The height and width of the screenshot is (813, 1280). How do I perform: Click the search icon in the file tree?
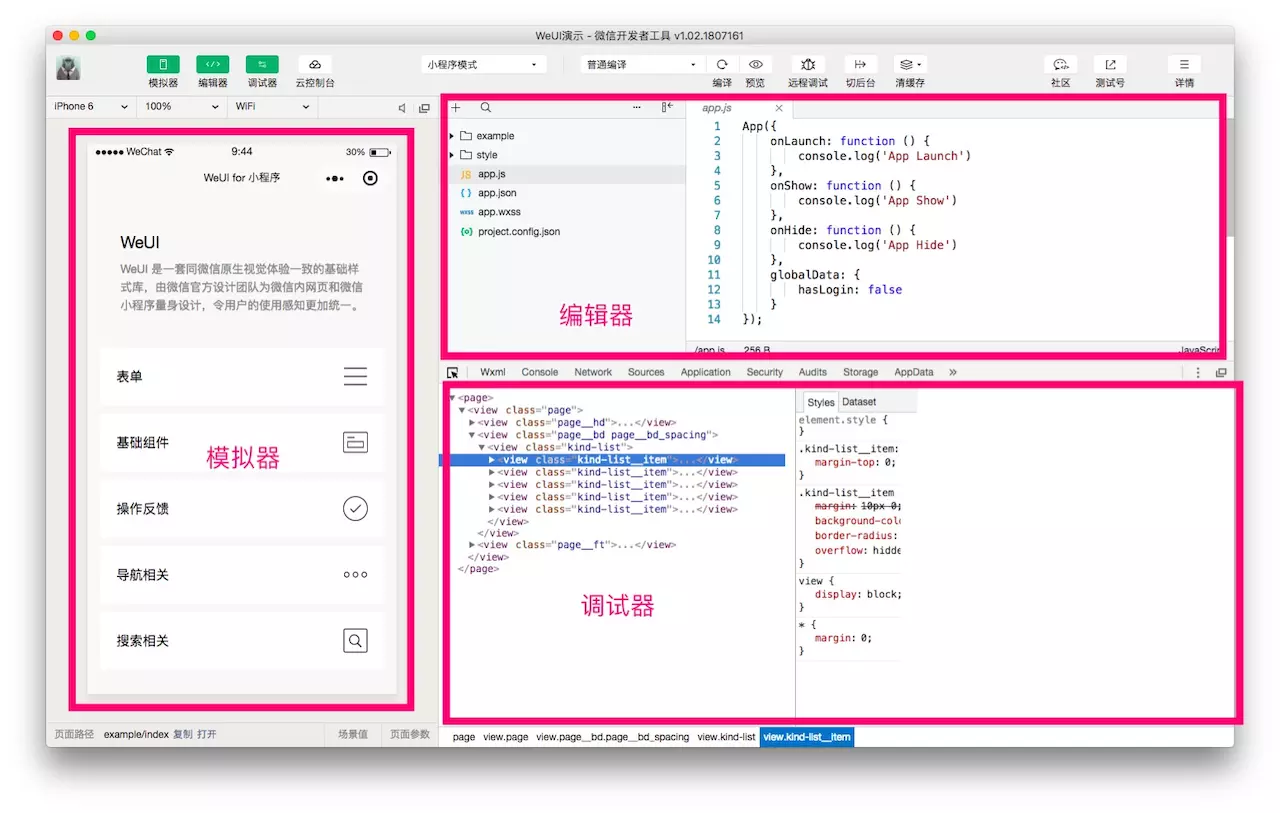coord(486,107)
